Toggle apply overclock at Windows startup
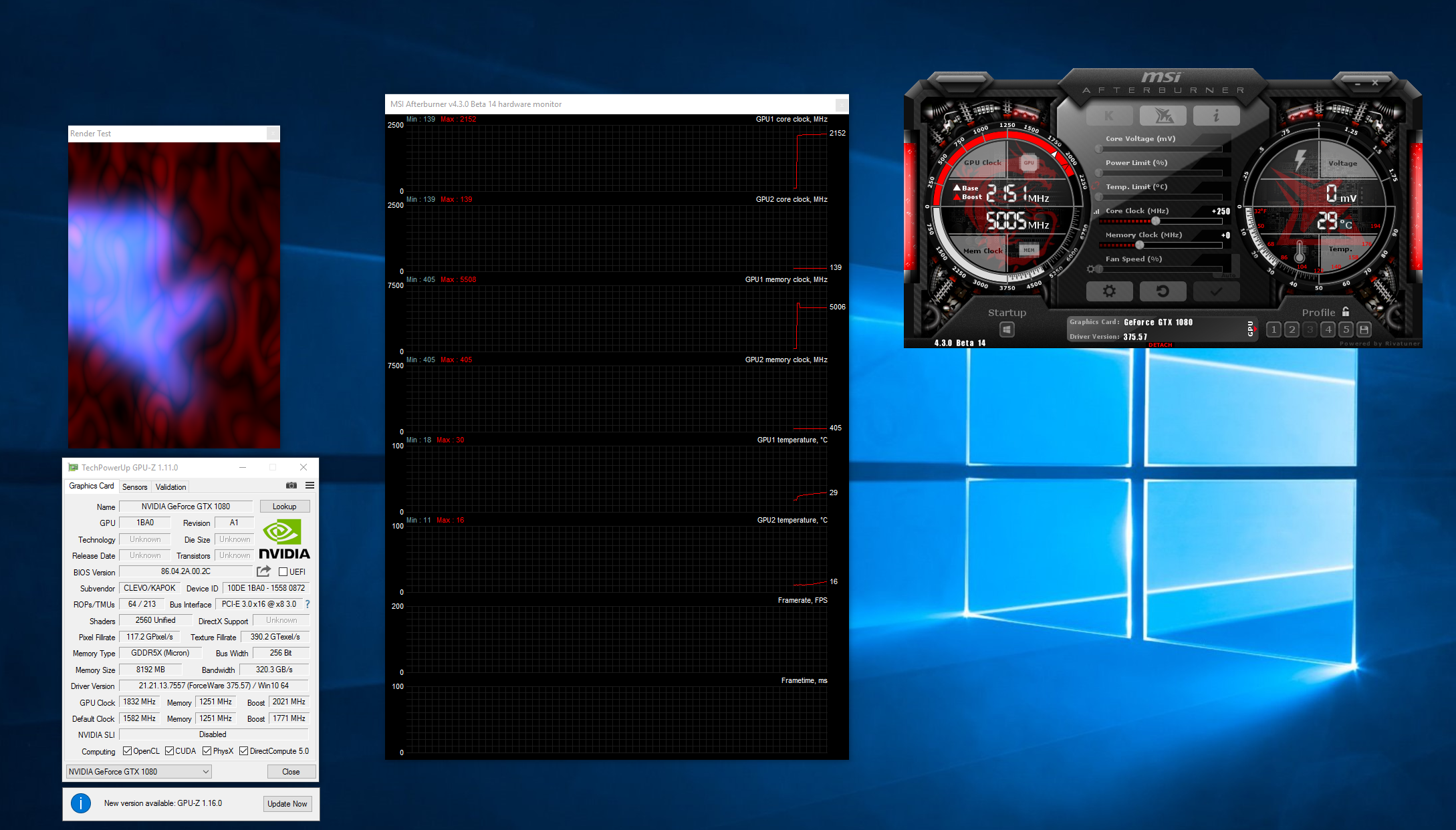The image size is (1456, 830). coord(1007,329)
